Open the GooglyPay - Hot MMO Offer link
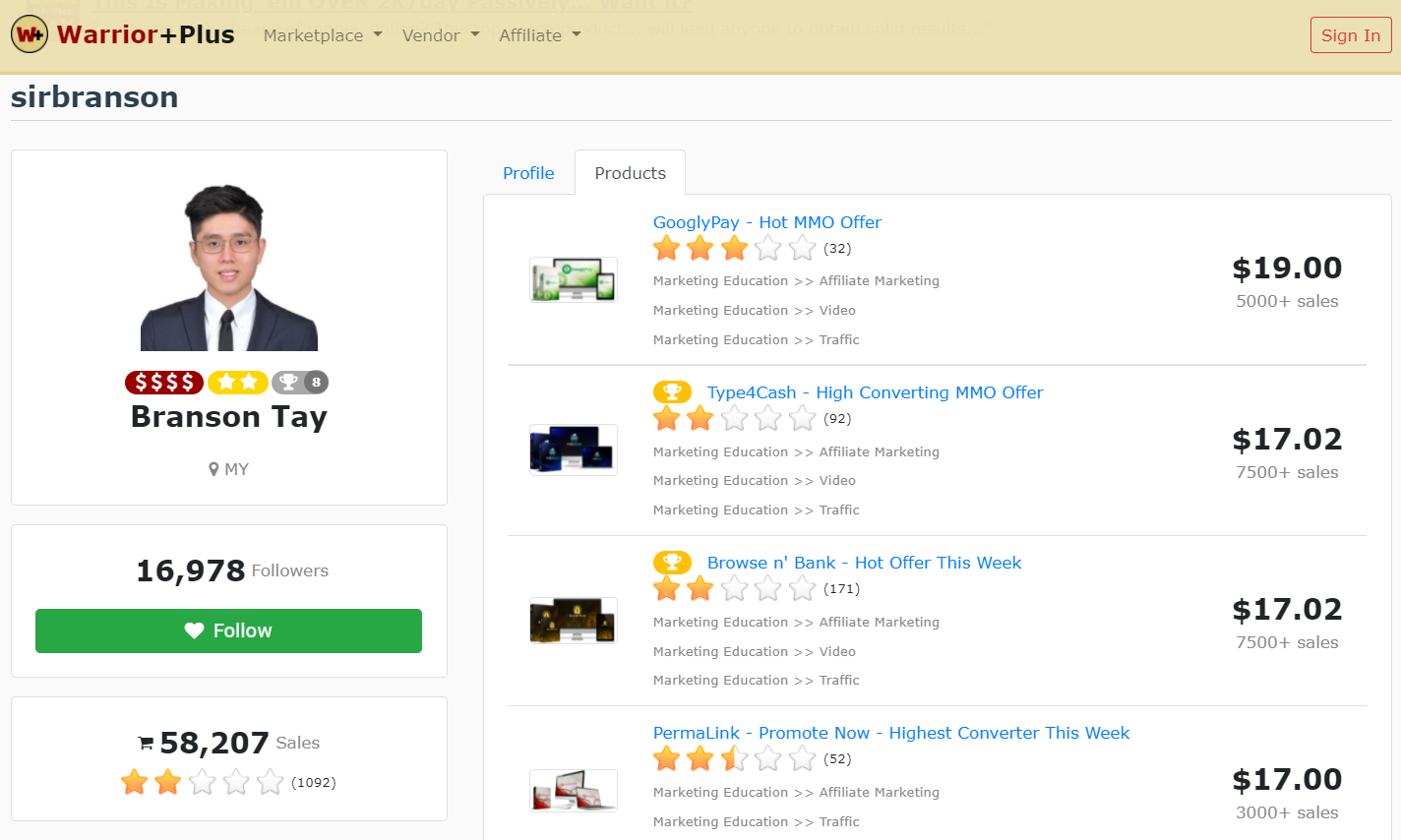This screenshot has height=840, width=1401. pos(767,222)
